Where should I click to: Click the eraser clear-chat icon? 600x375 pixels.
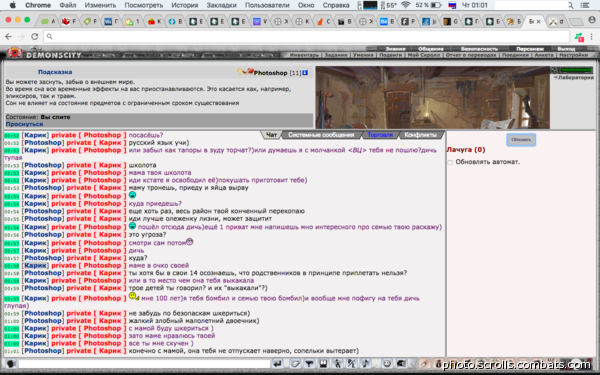pos(295,364)
